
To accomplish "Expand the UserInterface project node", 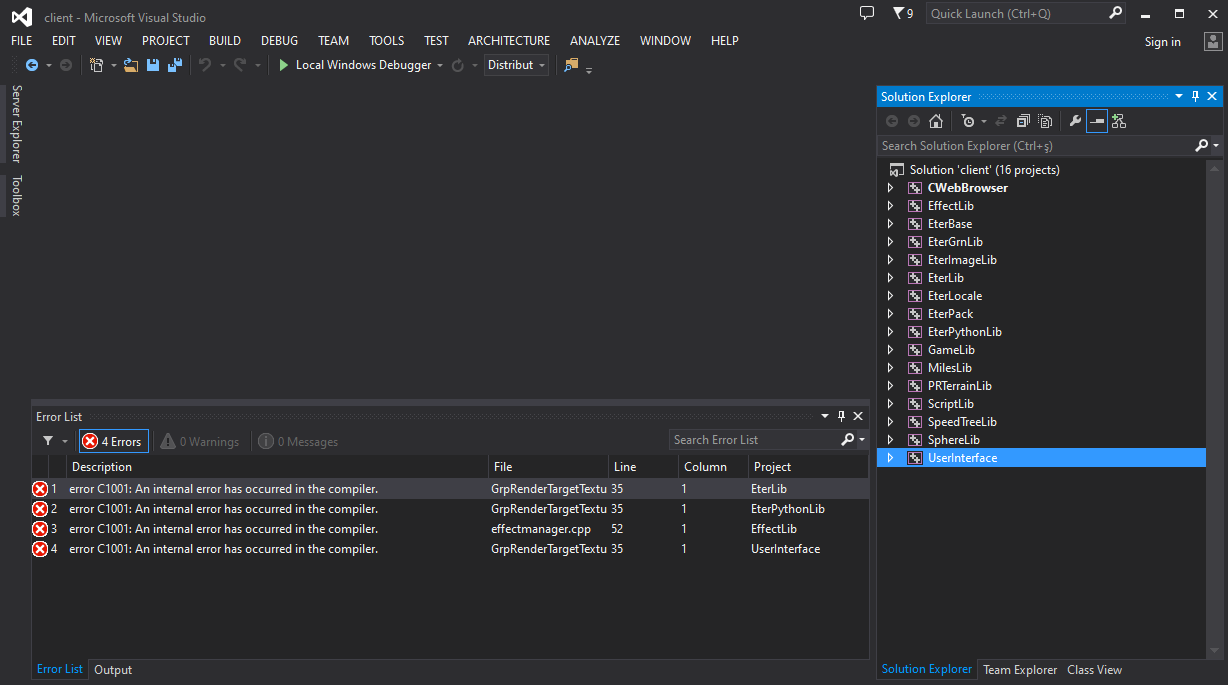I will click(890, 458).
